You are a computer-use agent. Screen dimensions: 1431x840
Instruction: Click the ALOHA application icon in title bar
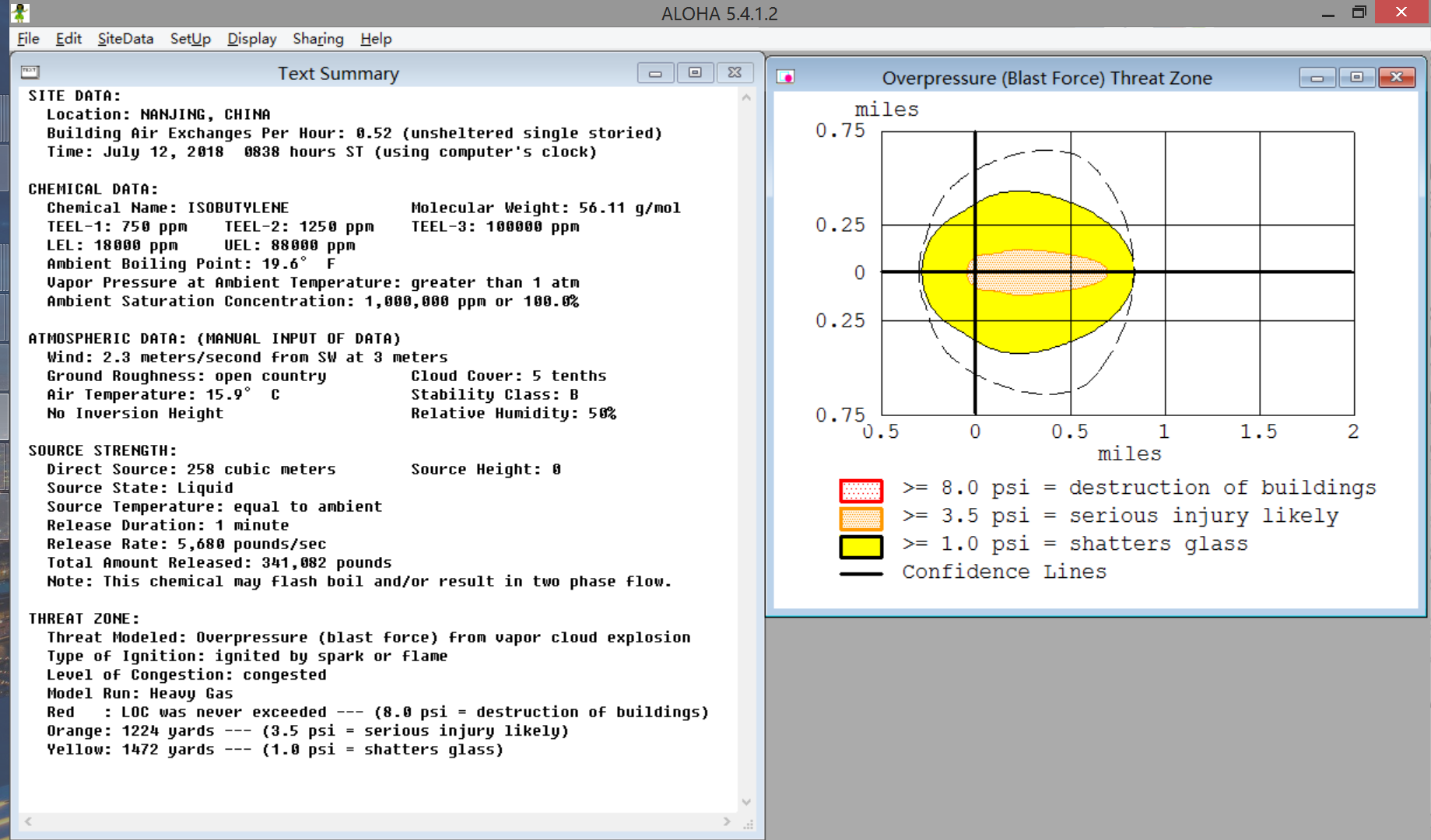(x=20, y=12)
